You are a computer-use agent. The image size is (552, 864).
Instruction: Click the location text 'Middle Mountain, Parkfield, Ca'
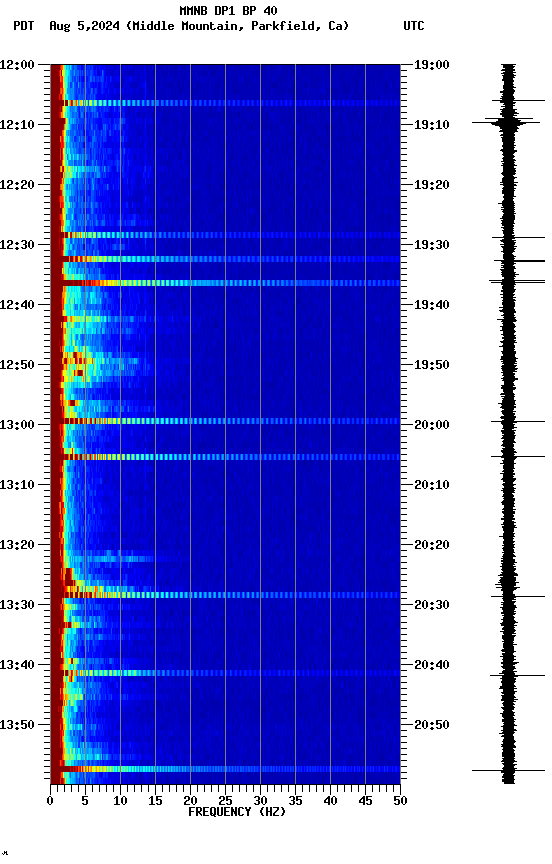tap(237, 26)
